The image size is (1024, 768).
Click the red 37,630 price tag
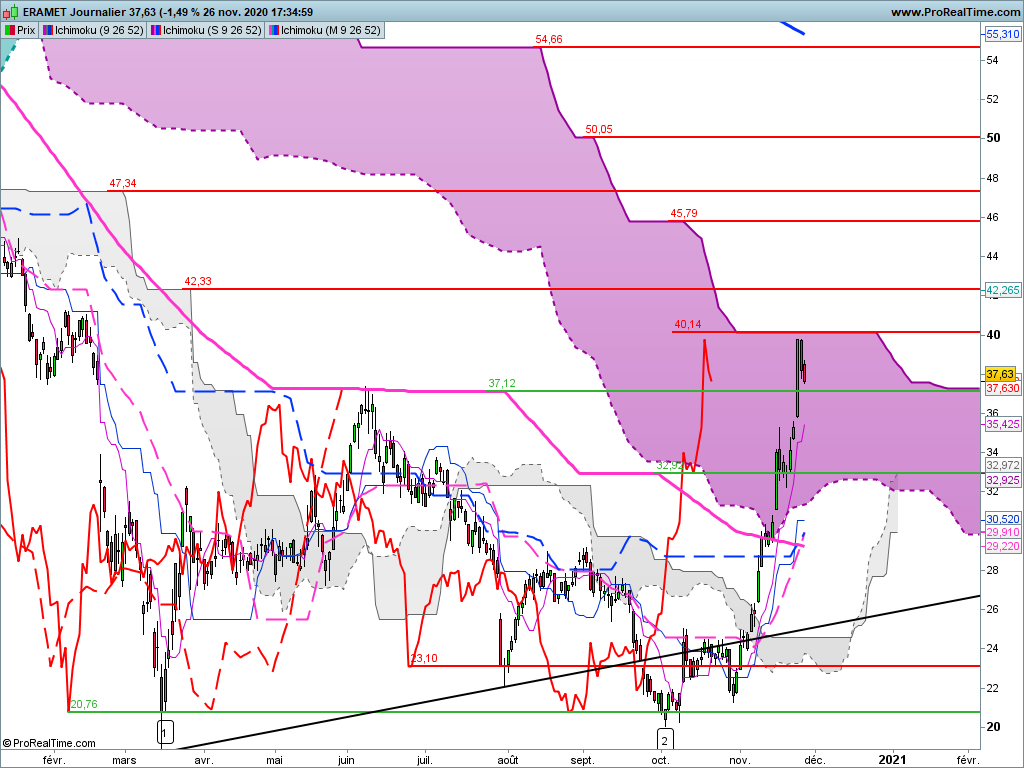1002,388
